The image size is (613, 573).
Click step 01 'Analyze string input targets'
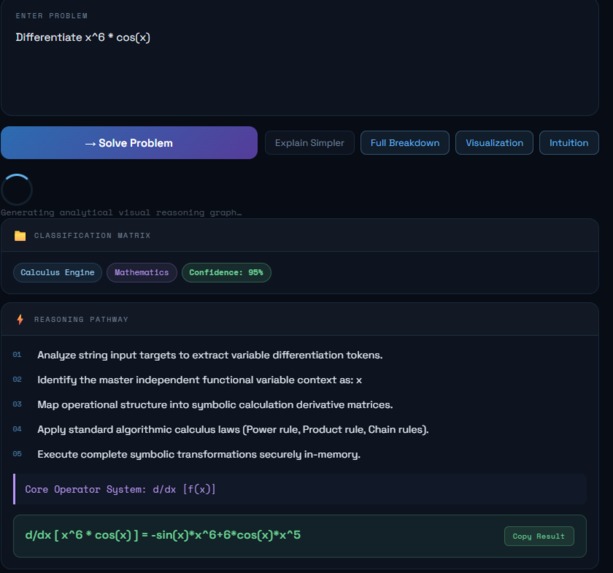pos(210,355)
